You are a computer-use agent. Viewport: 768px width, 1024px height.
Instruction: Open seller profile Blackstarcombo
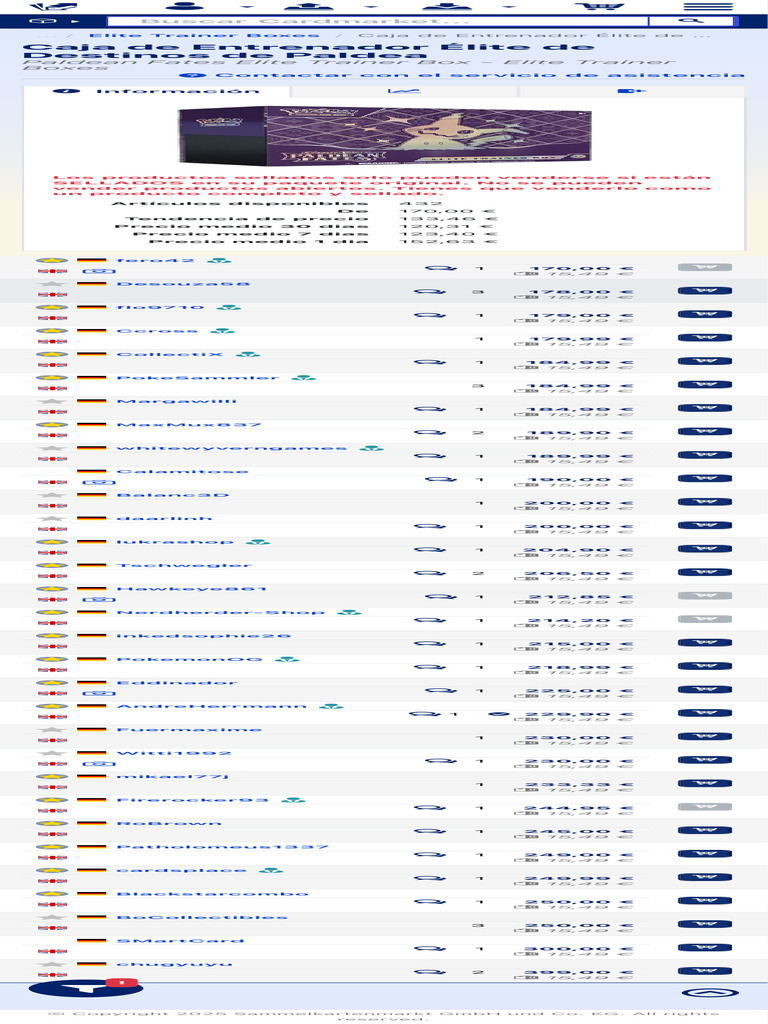tap(212, 894)
